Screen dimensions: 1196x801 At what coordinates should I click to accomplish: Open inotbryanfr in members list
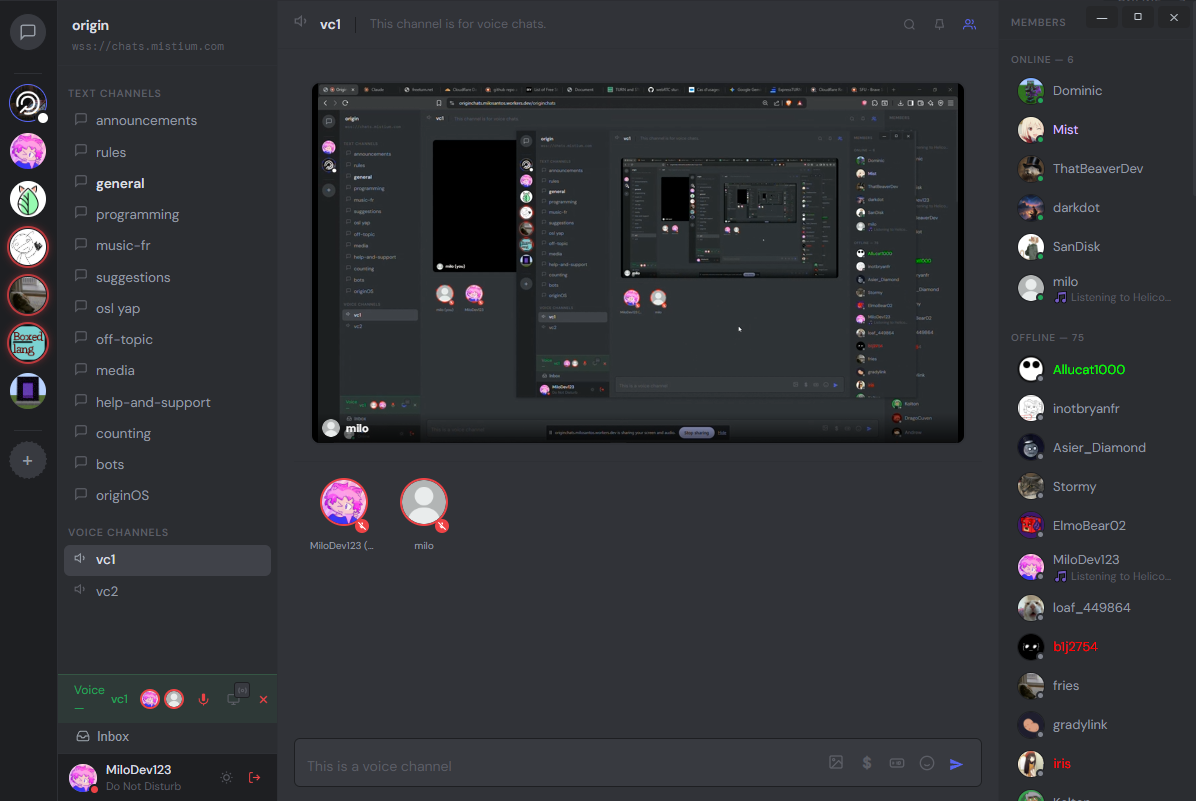(x=1096, y=408)
